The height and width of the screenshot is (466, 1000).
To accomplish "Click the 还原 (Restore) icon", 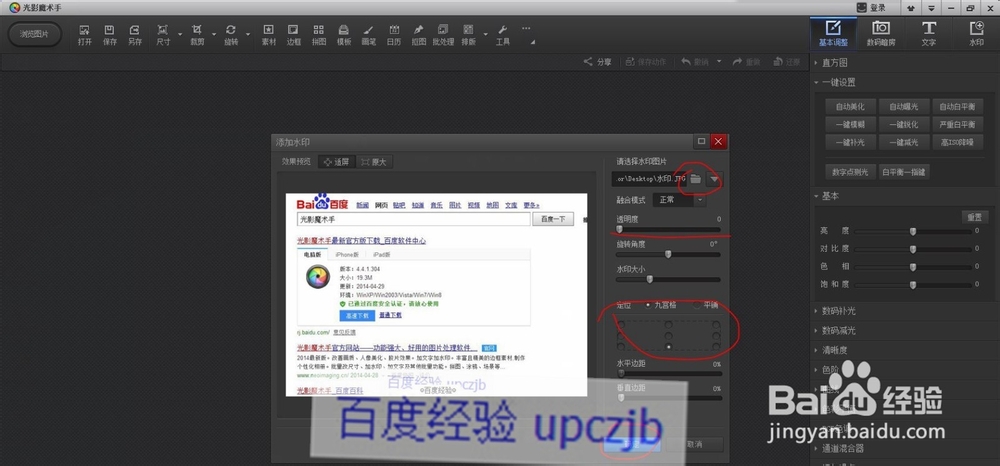I will 778,62.
